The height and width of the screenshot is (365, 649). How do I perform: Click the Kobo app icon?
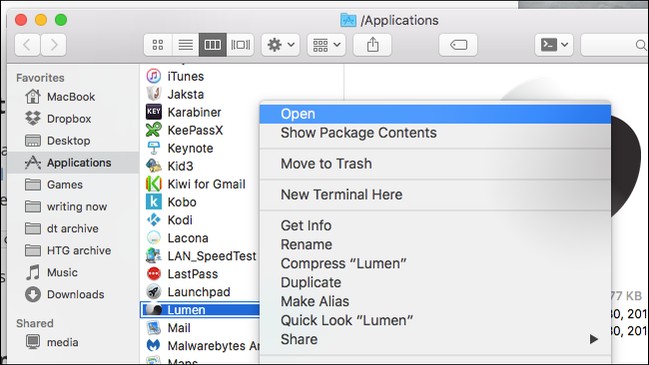click(x=154, y=202)
